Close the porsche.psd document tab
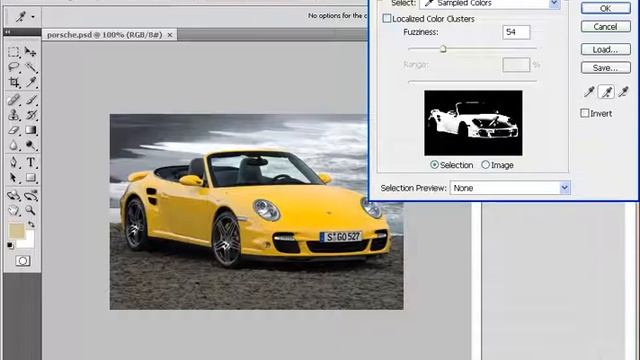Viewport: 640px width, 360px height. 170,35
